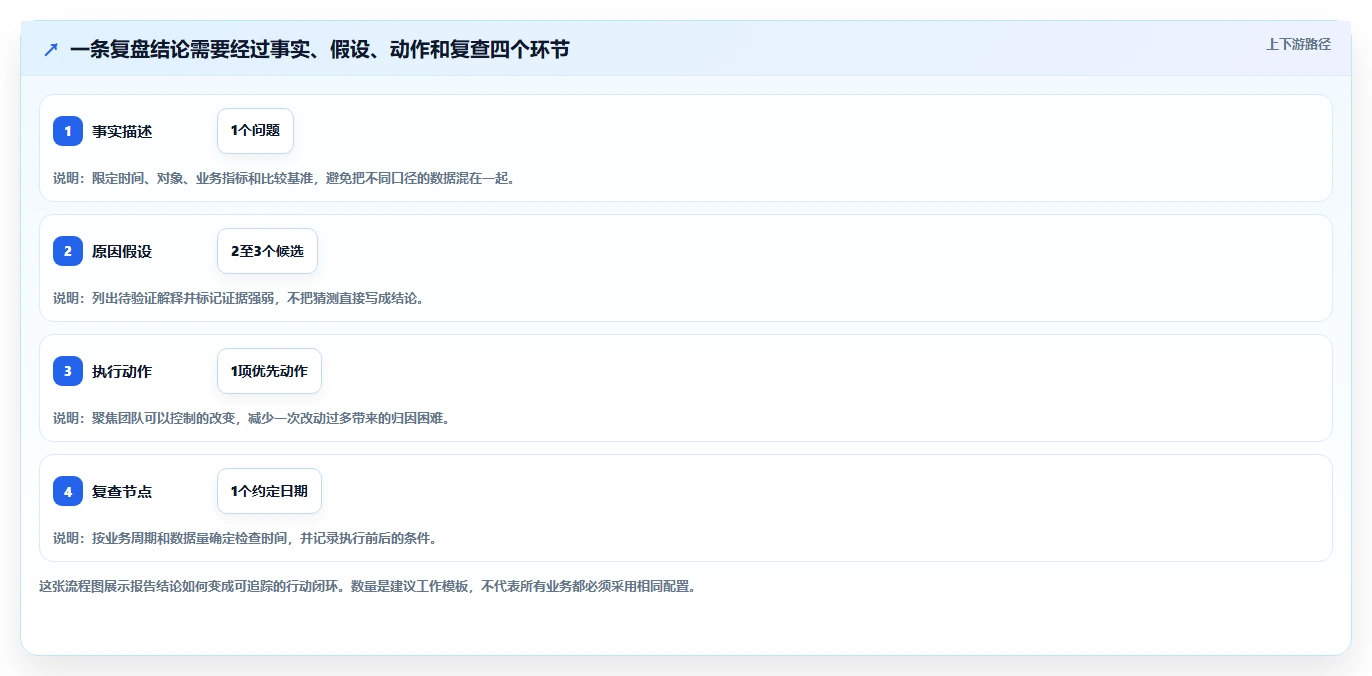Click the arrow icon beside the heading
This screenshot has width=1372, height=676.
[50, 49]
